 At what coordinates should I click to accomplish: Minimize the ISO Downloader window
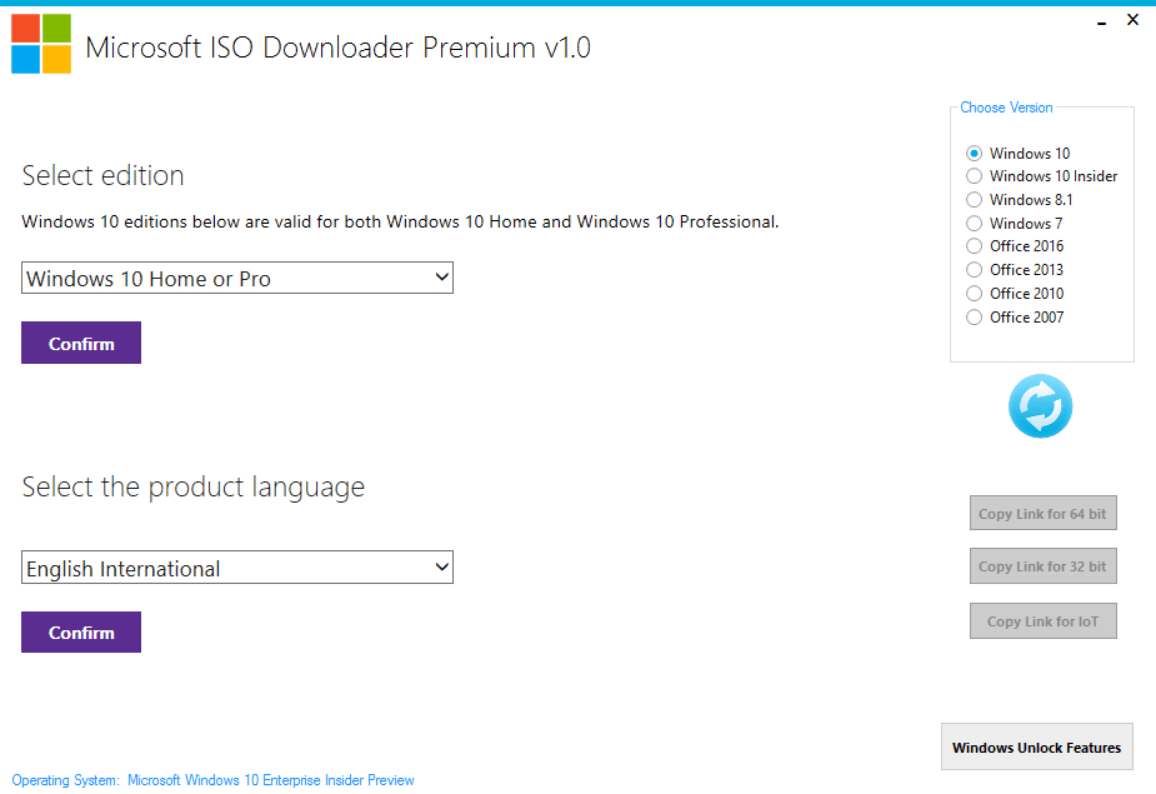(x=1101, y=22)
